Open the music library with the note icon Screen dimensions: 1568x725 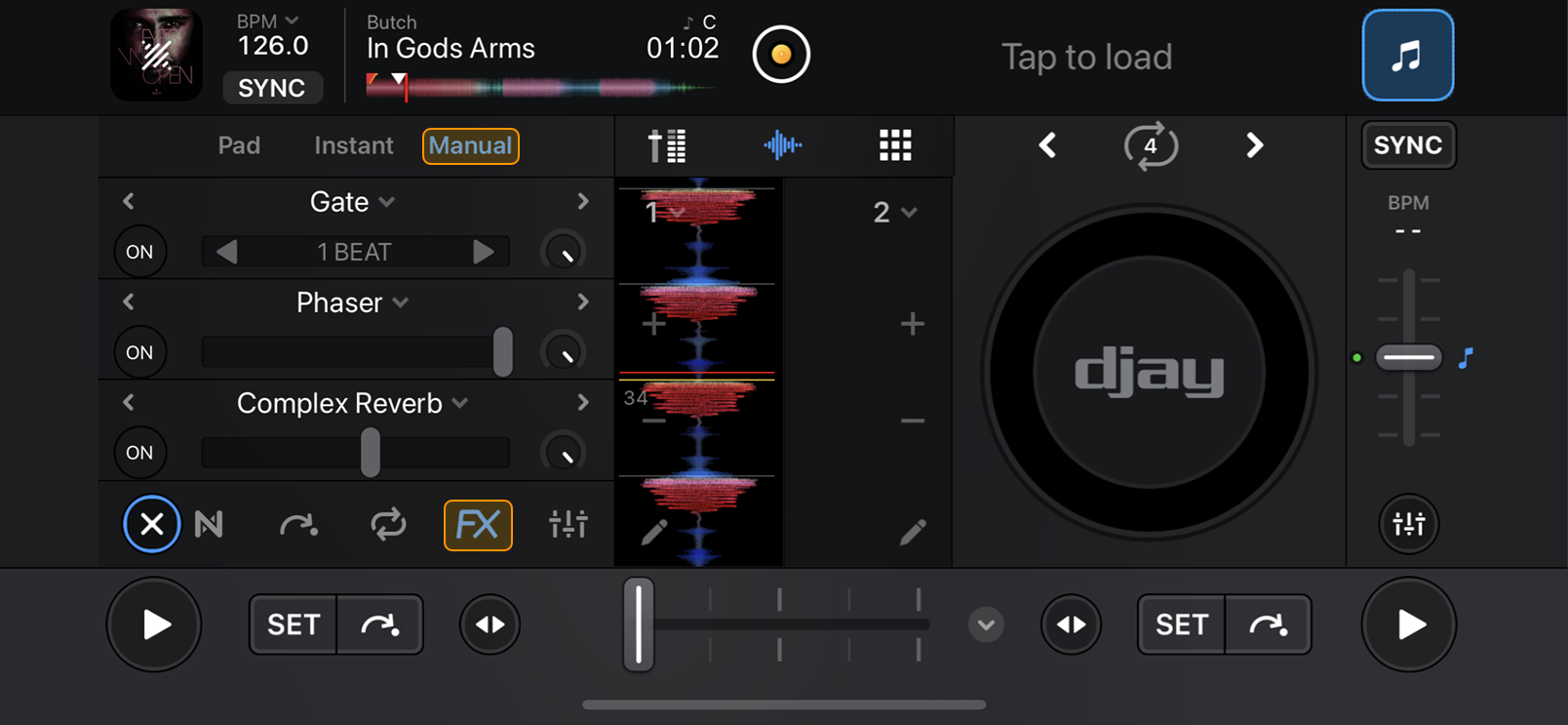1407,56
